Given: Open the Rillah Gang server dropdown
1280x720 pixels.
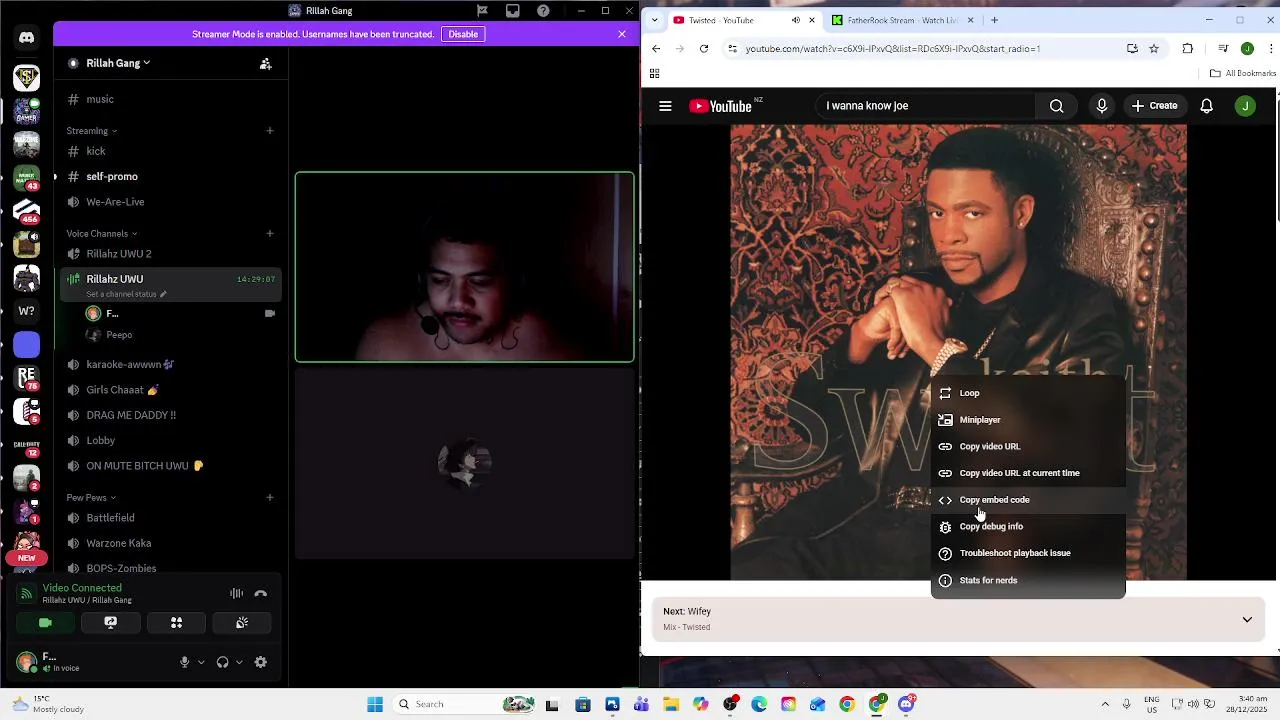Looking at the screenshot, I should 118,63.
